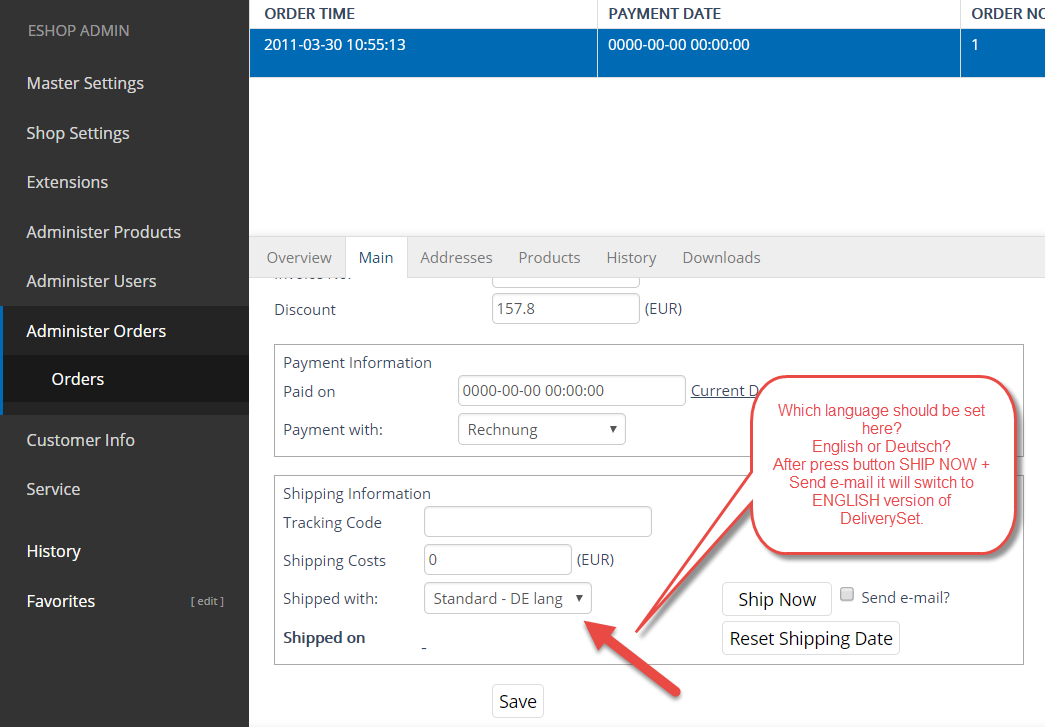Viewport: 1045px width, 727px height.
Task: Open the Shipped with dropdown
Action: pyautogui.click(x=508, y=599)
